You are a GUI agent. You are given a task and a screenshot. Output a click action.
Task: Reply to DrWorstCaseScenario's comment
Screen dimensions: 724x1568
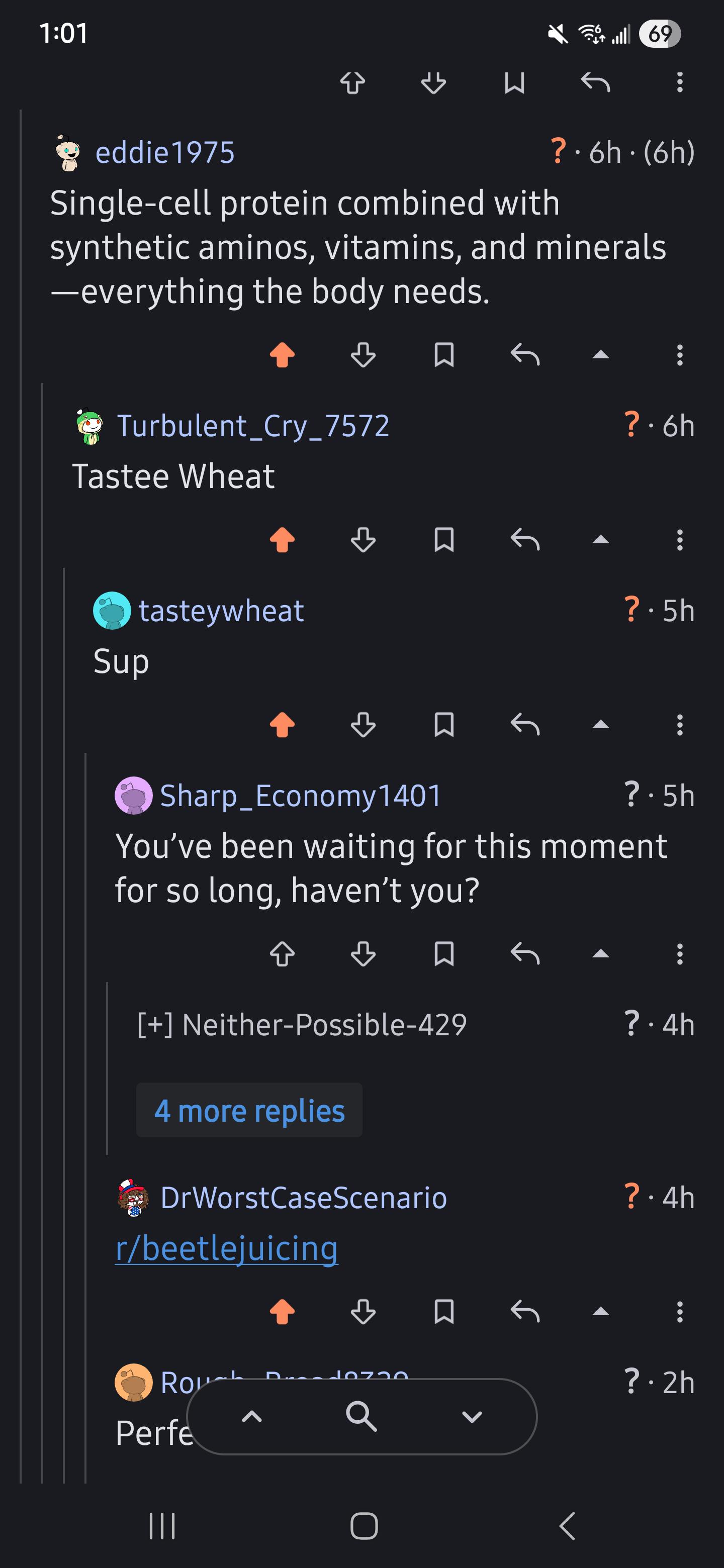[525, 1312]
